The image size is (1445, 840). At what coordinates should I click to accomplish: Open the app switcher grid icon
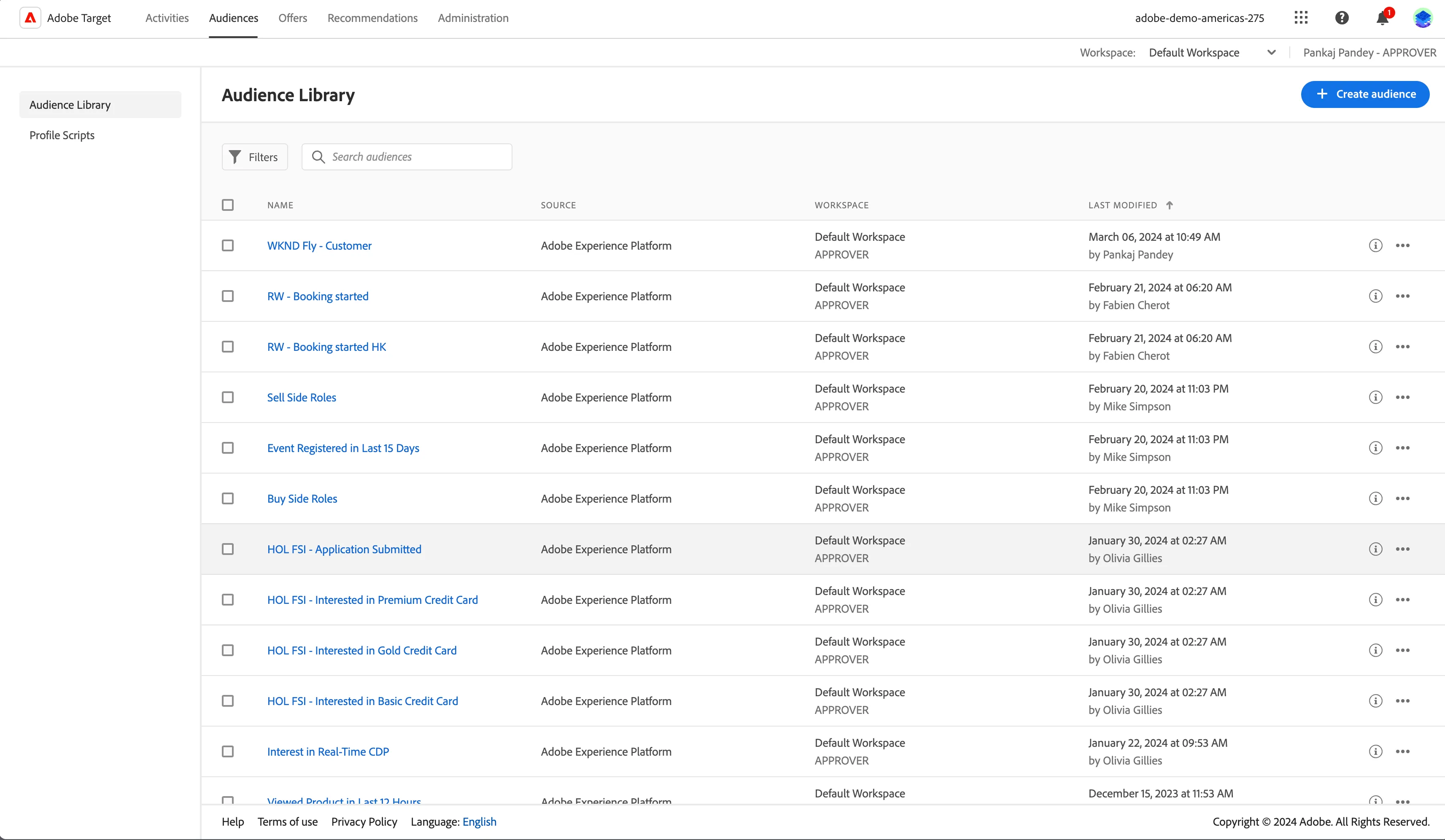coord(1301,18)
